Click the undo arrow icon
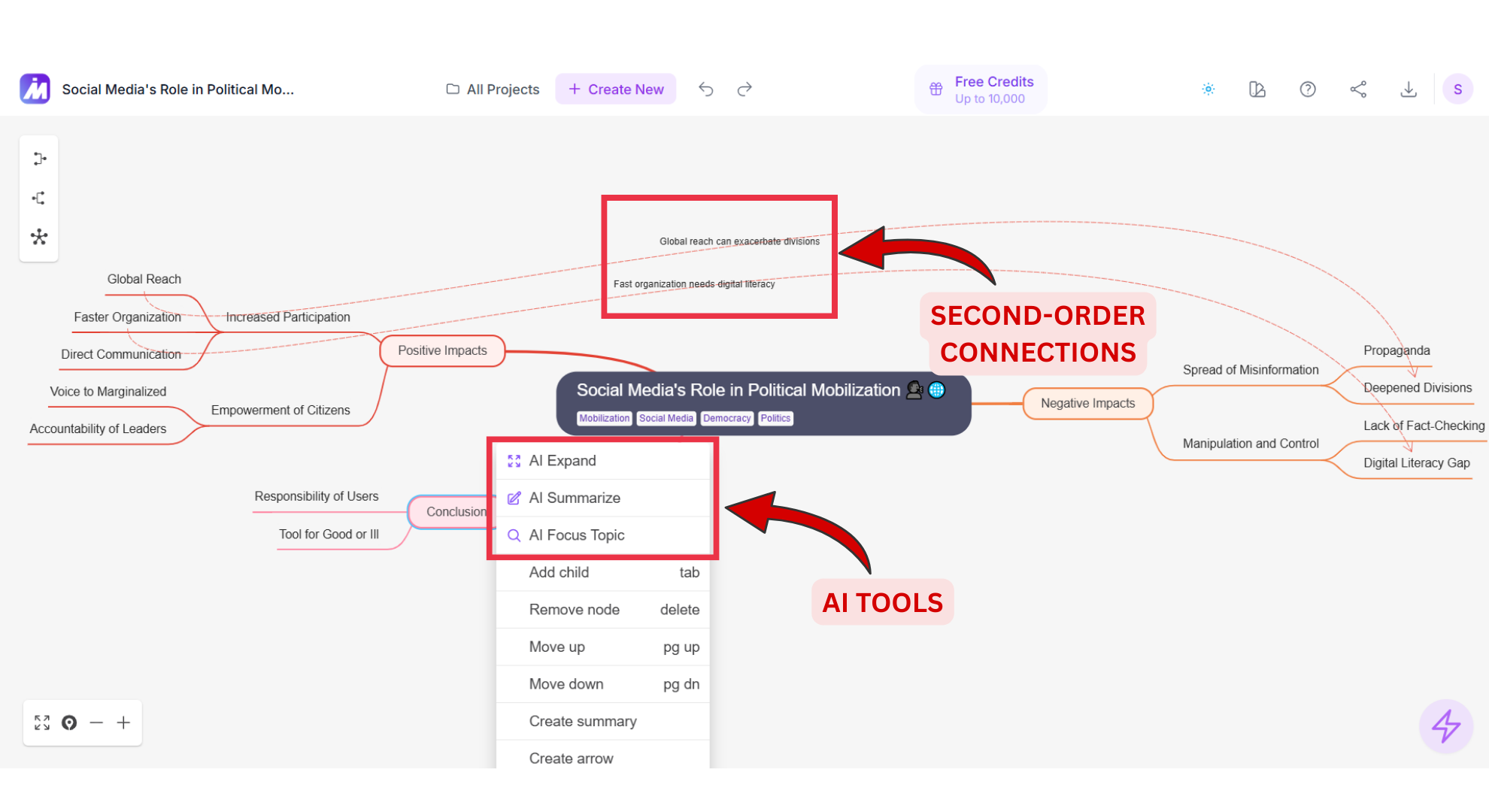This screenshot has height=812, width=1489. click(705, 89)
